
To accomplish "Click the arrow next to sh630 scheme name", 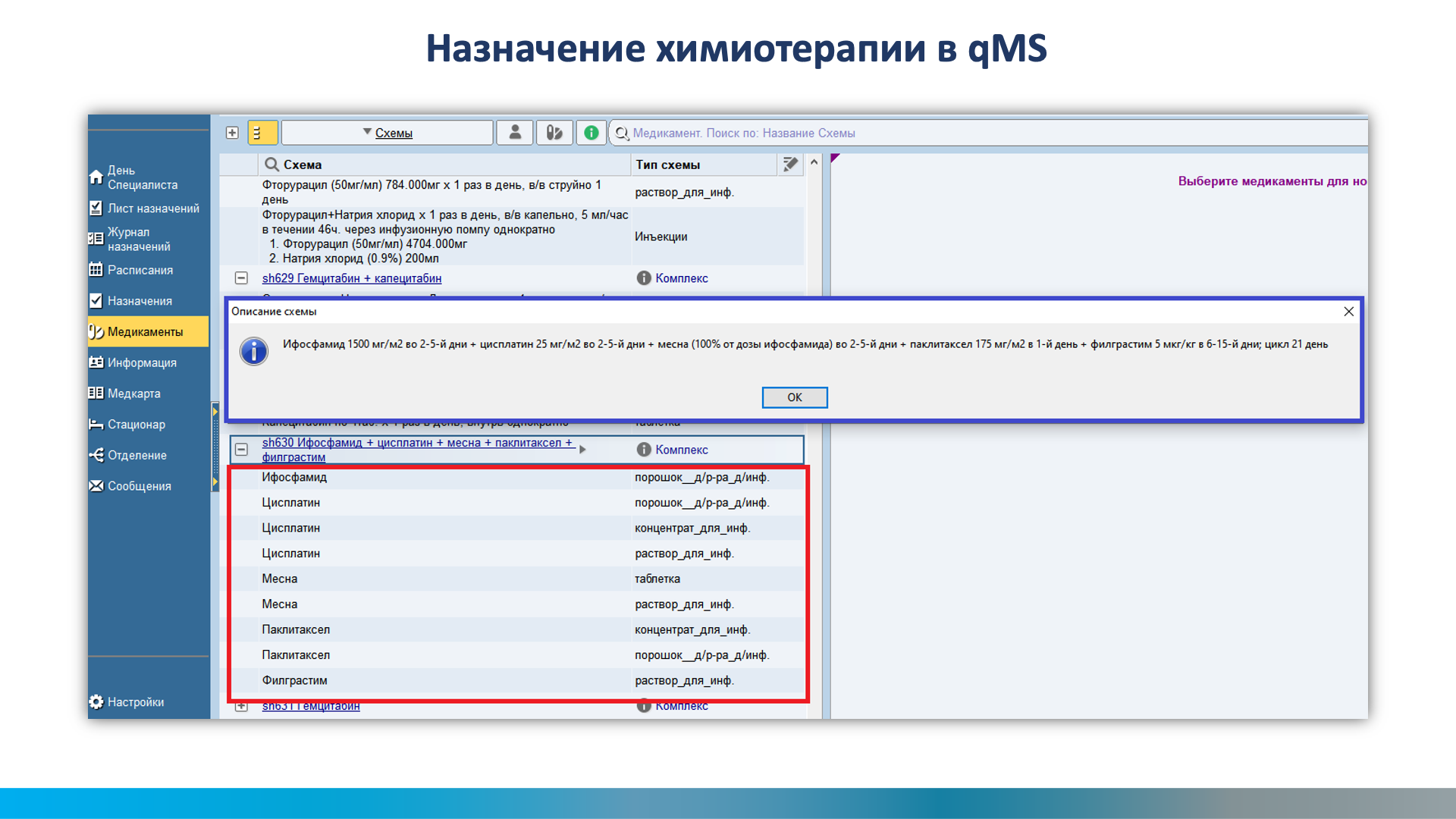I will pyautogui.click(x=582, y=450).
